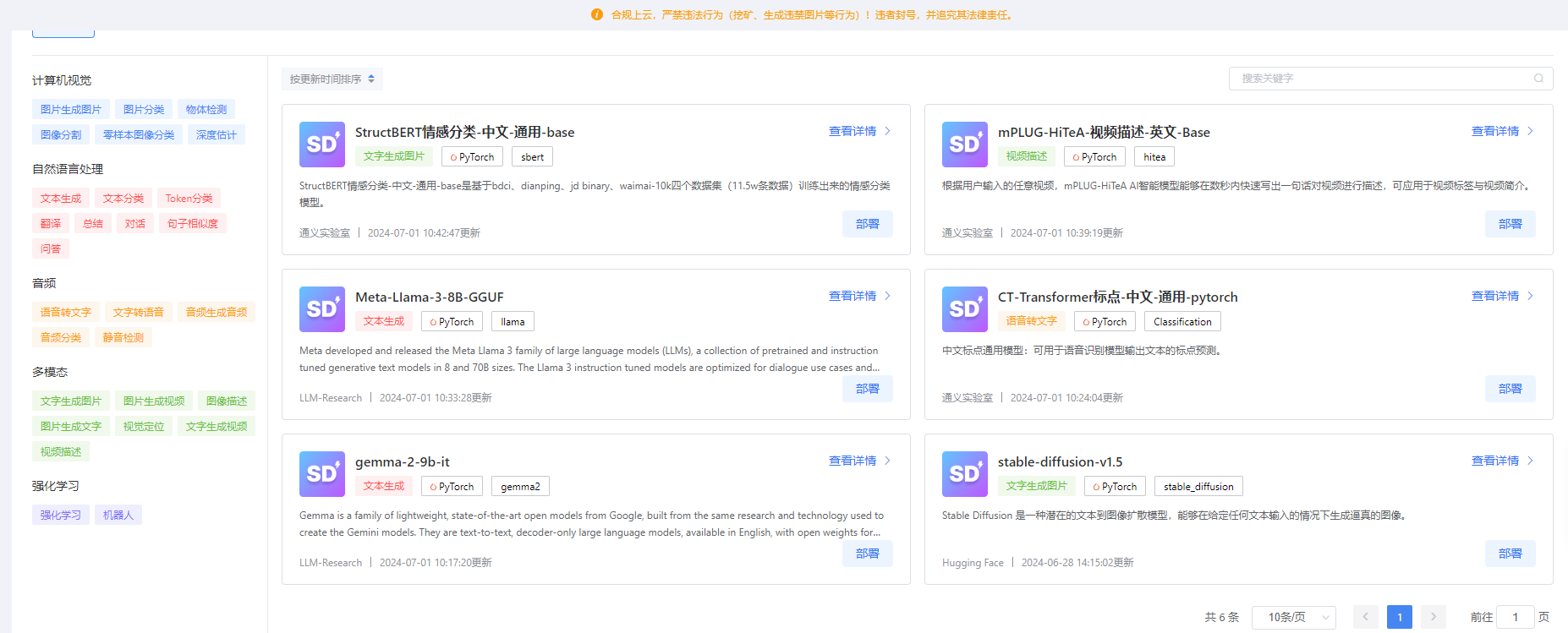Open 查看详情 for StructBERT情感分类
Image resolution: width=1568 pixels, height=633 pixels.
pos(860,131)
